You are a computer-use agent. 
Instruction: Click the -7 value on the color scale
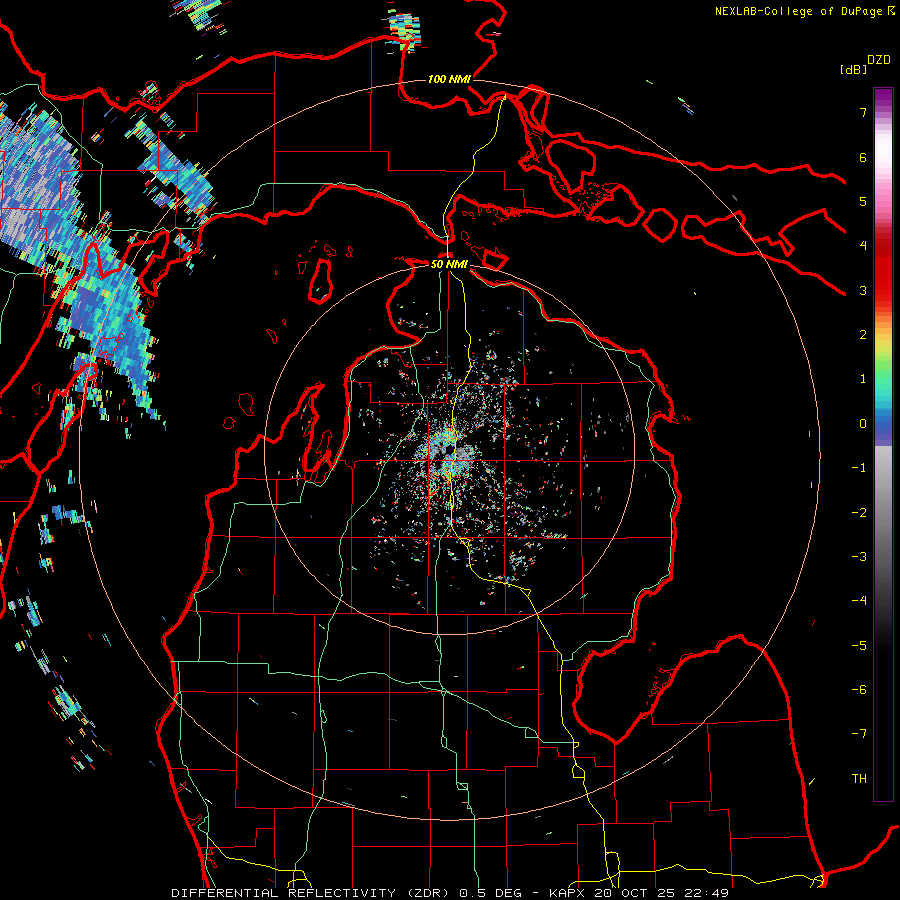859,734
